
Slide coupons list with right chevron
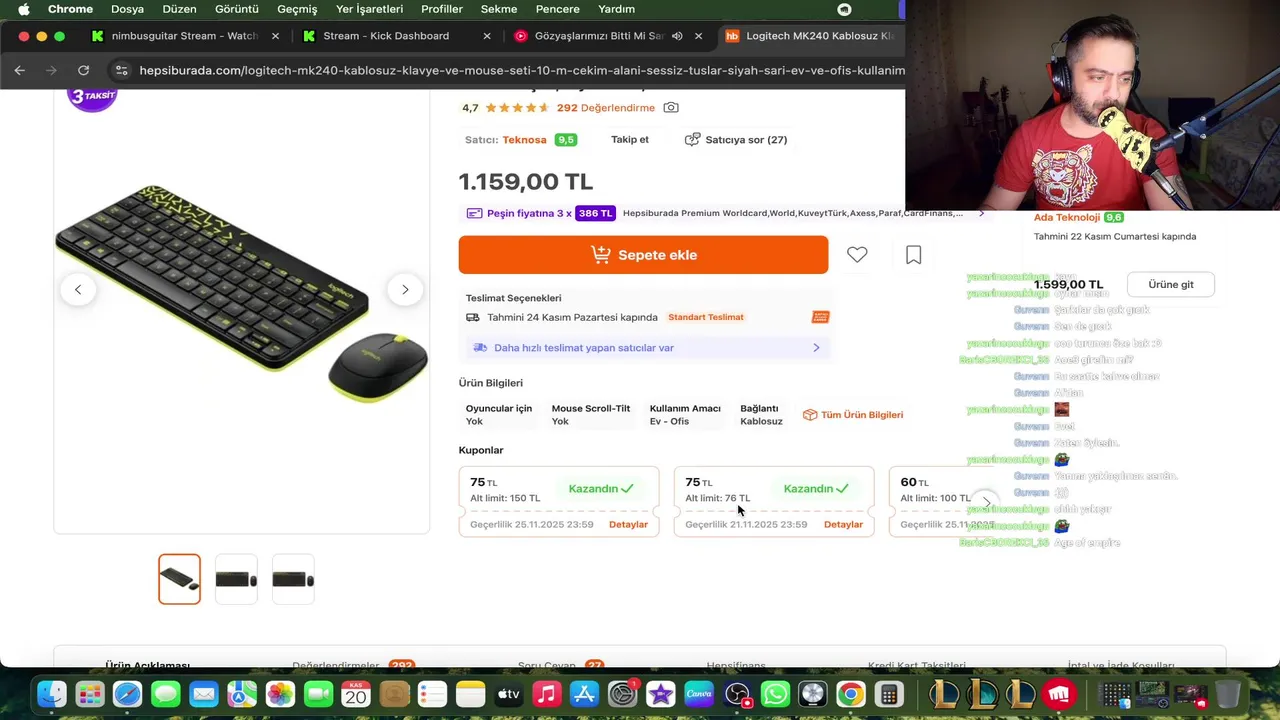[x=986, y=502]
